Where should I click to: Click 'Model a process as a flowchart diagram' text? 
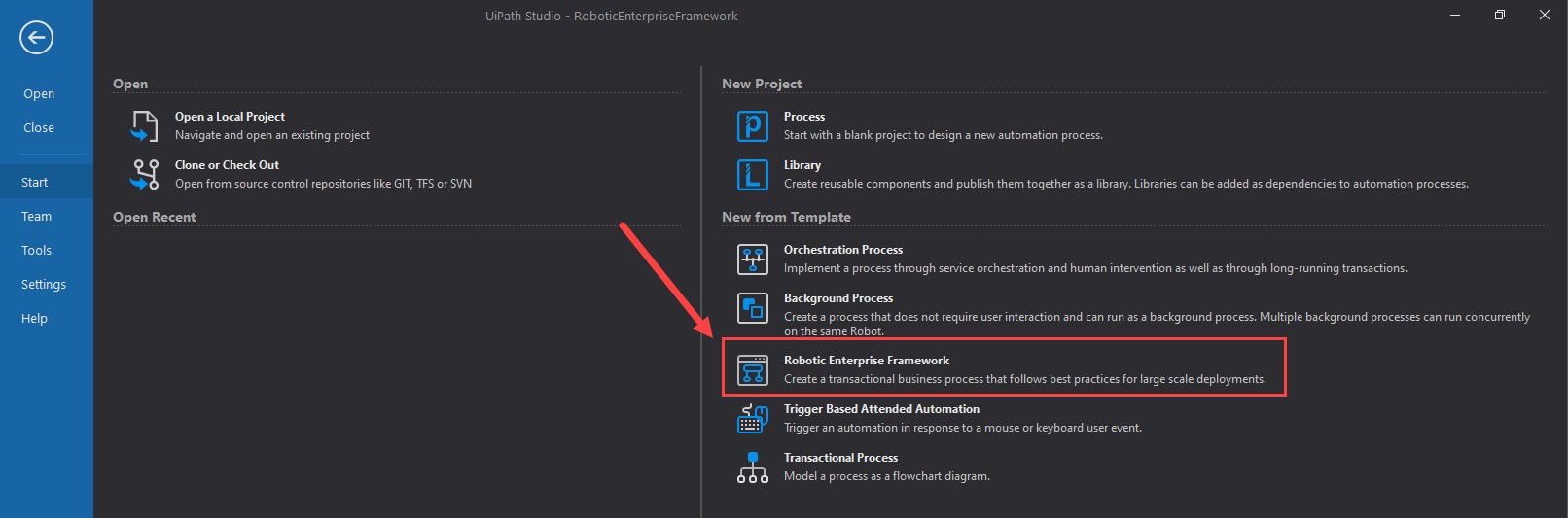click(887, 476)
